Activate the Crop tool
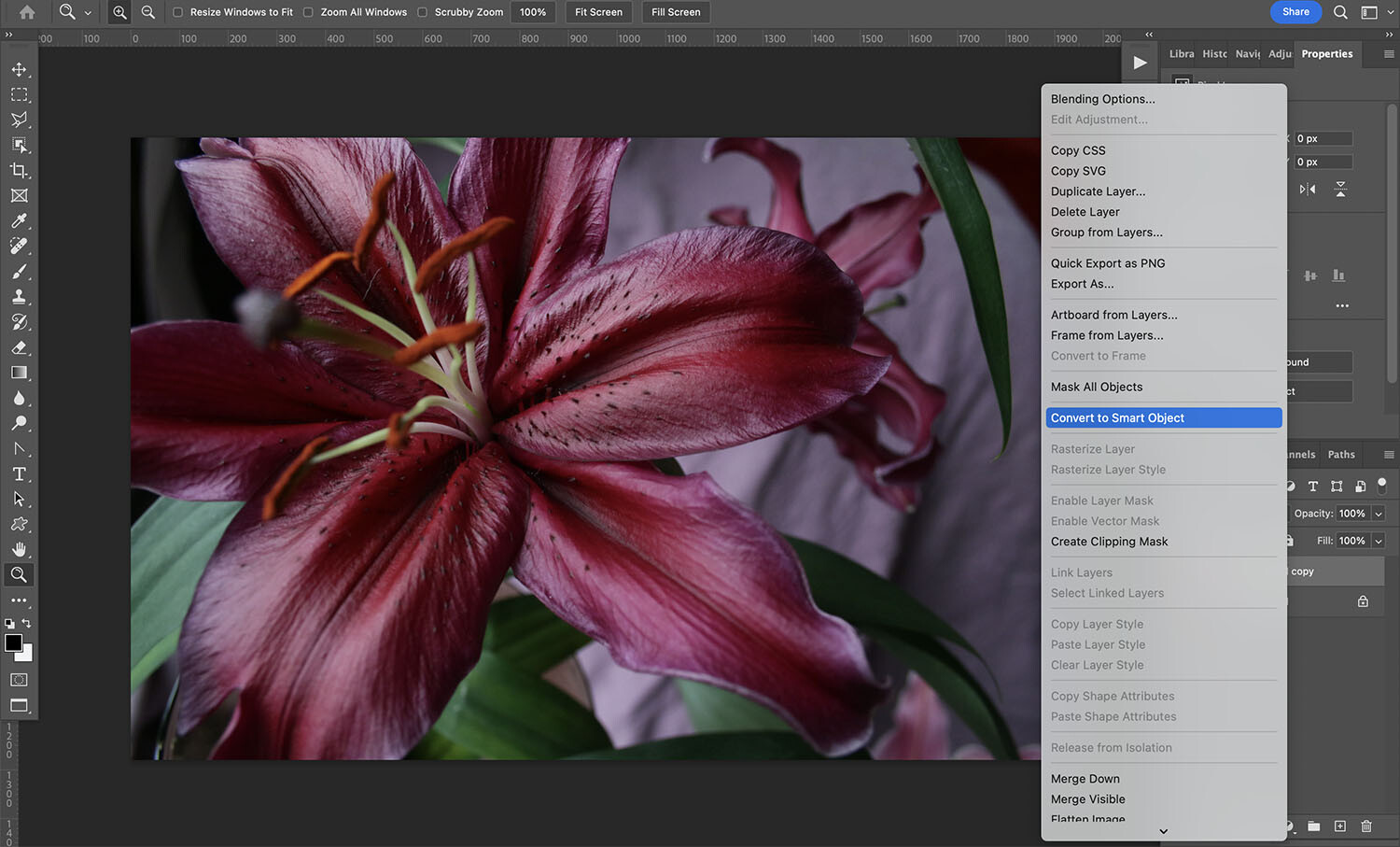 click(19, 170)
